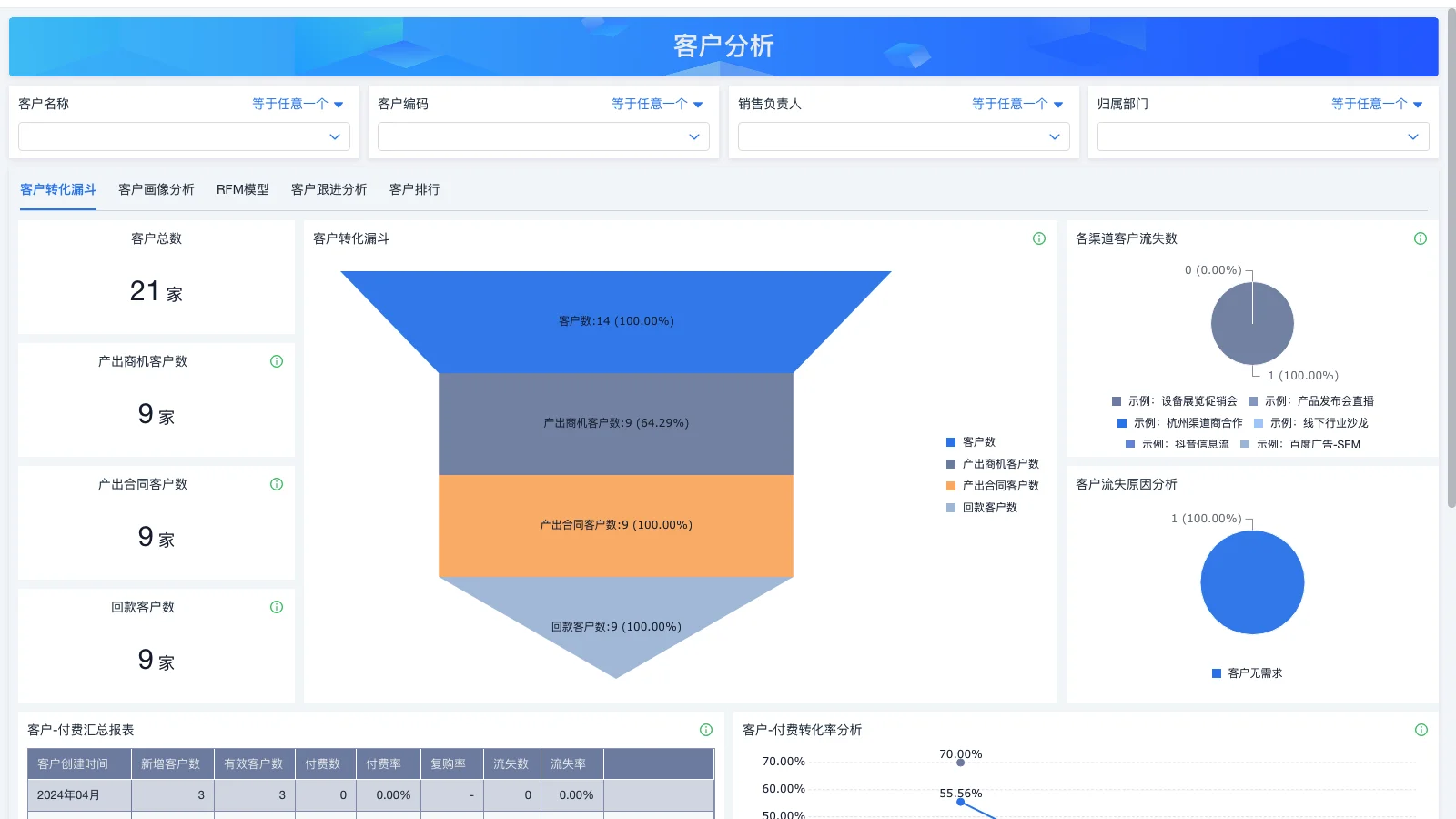This screenshot has width=1456, height=819.
Task: Switch to the RFM模型 tab
Action: (x=242, y=189)
